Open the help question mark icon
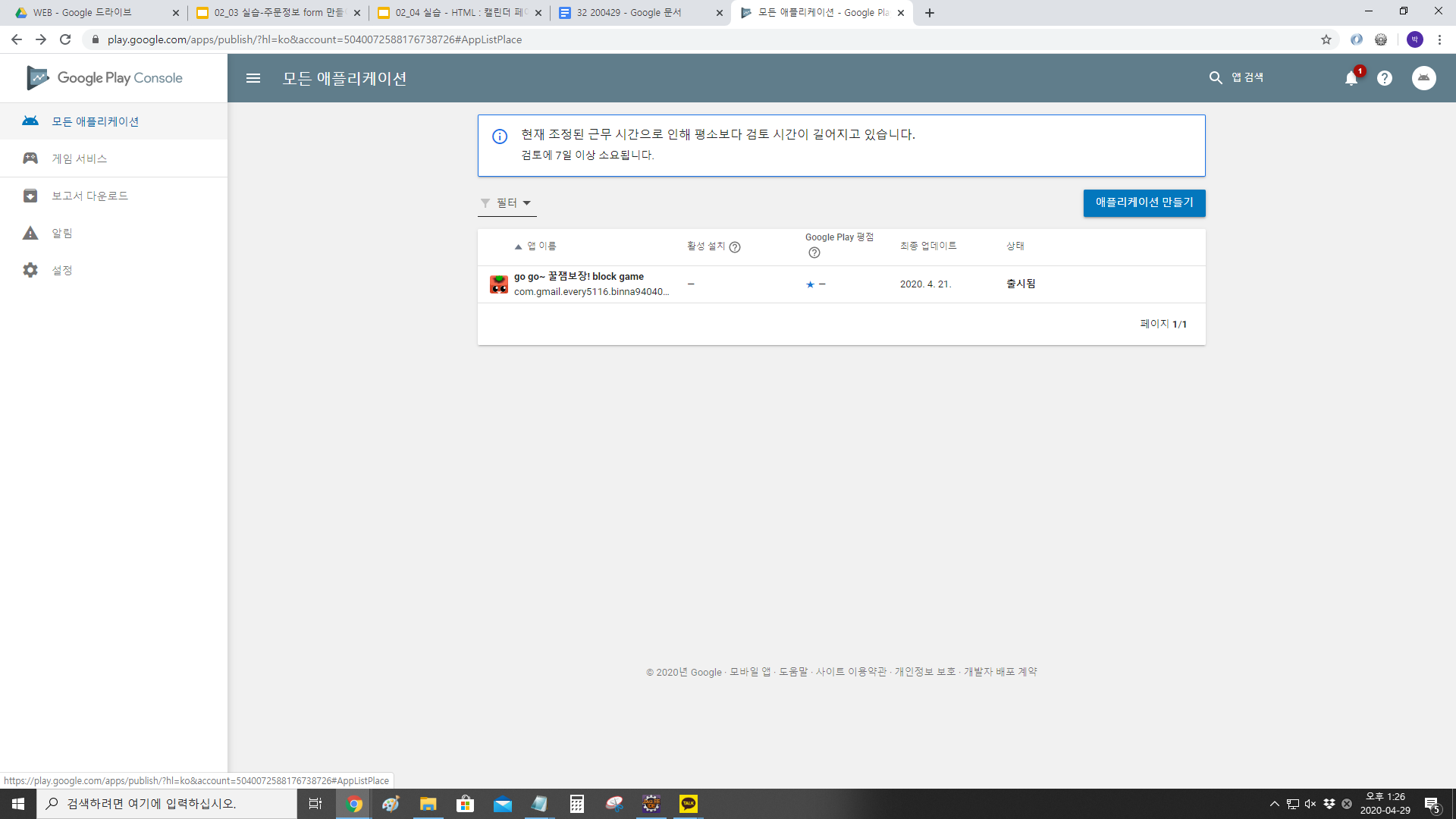The width and height of the screenshot is (1456, 819). click(1385, 78)
